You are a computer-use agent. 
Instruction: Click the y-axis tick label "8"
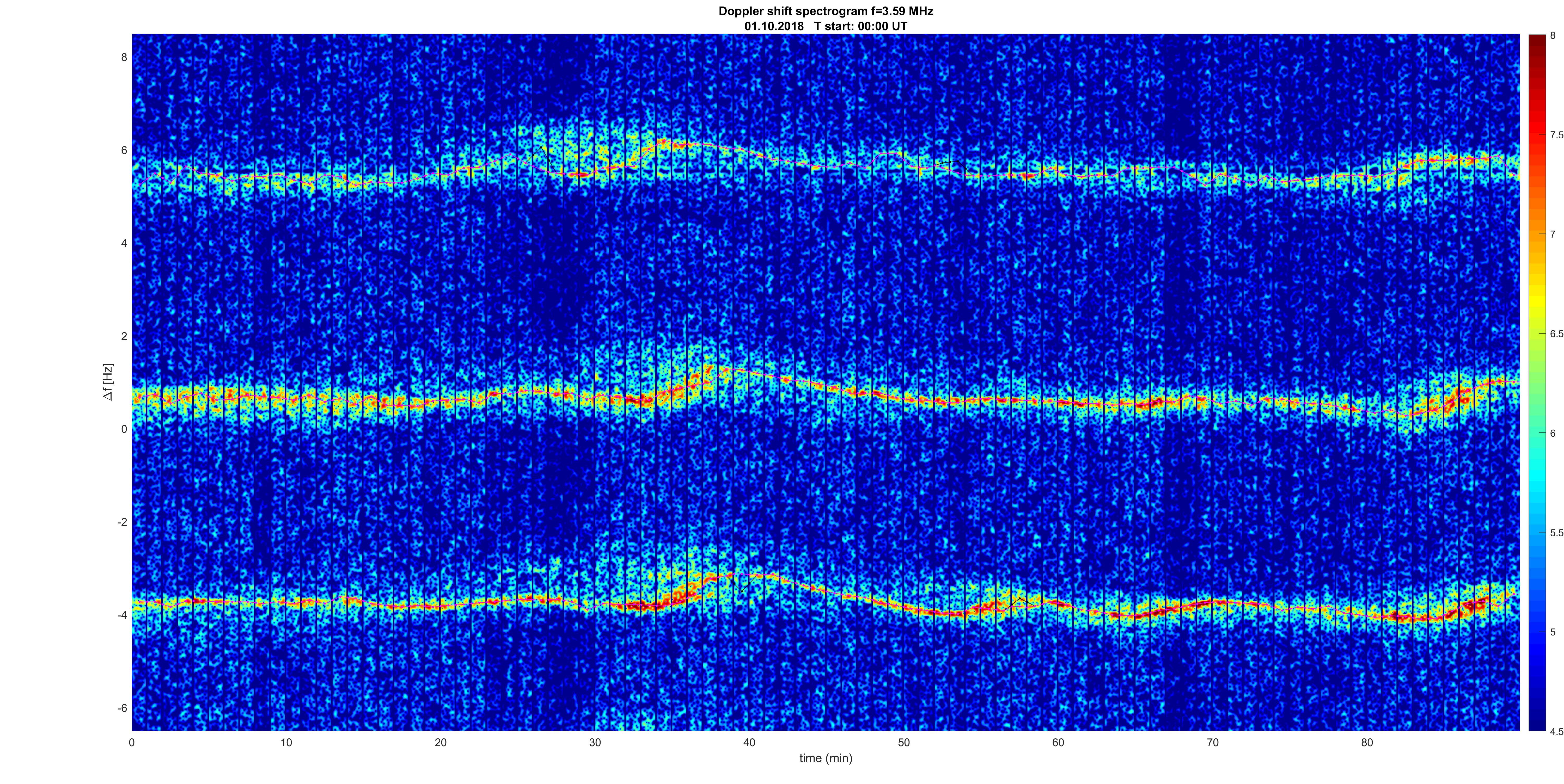[x=124, y=58]
